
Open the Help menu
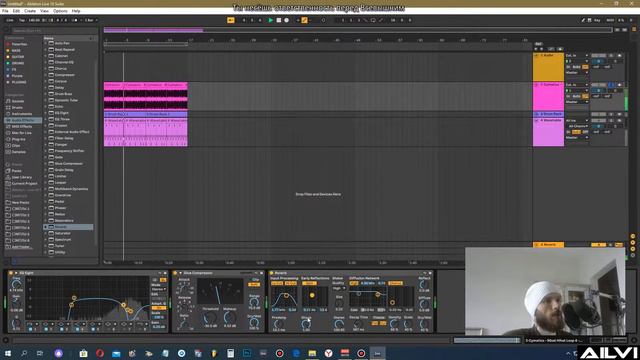[76, 11]
